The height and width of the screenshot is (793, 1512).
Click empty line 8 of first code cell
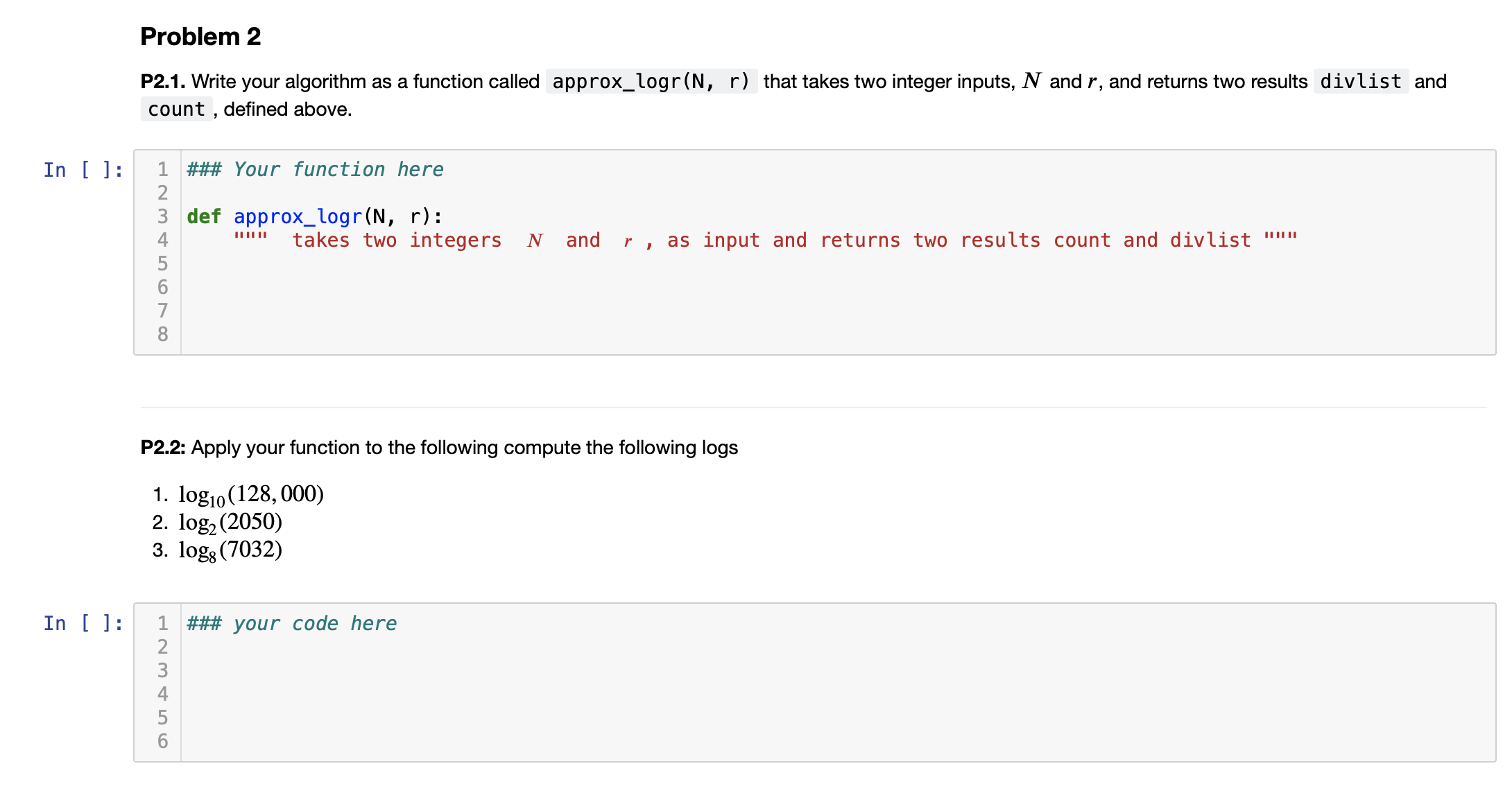click(x=486, y=335)
